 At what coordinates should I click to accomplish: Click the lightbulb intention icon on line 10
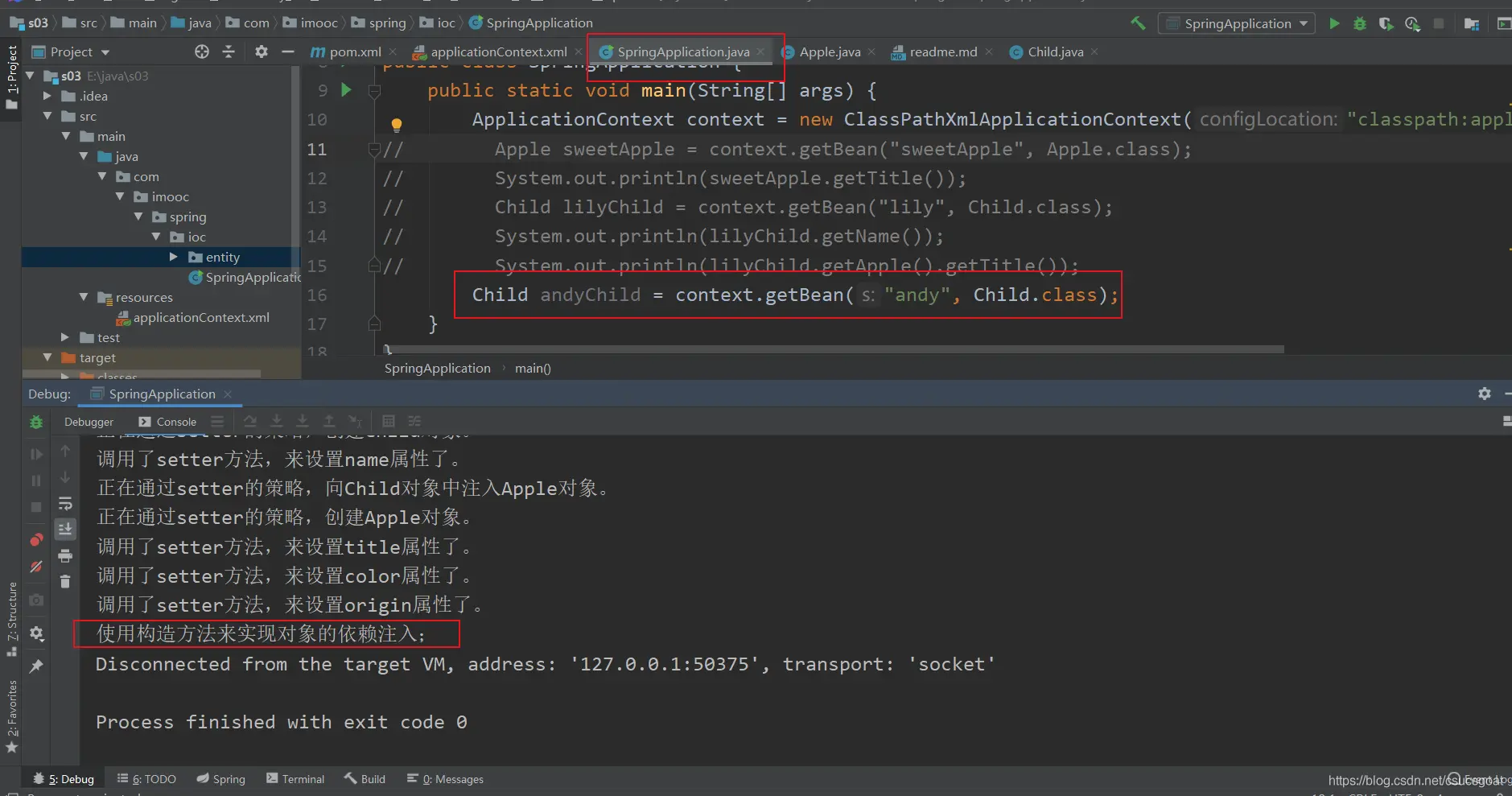click(x=396, y=125)
